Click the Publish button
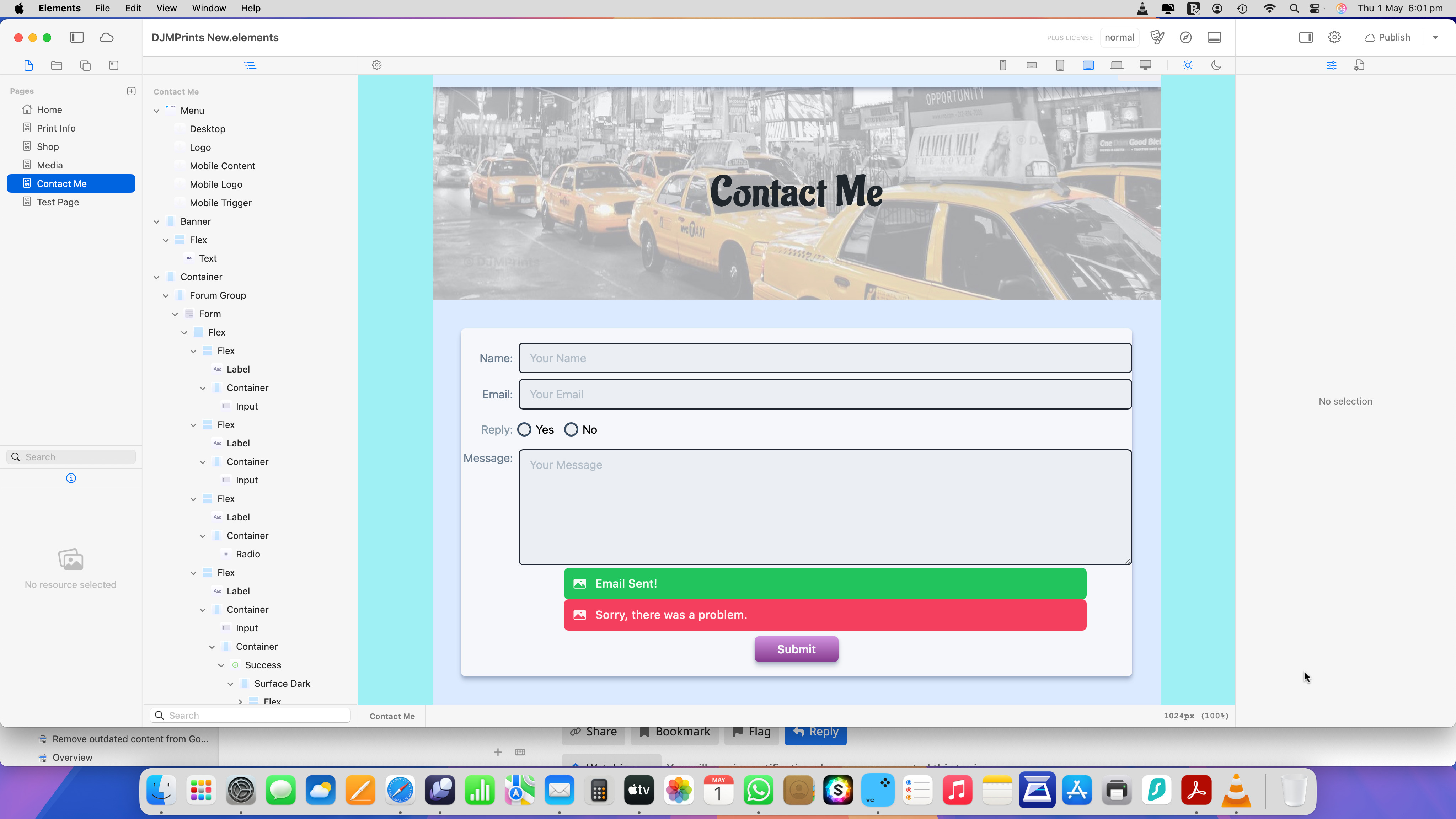The width and height of the screenshot is (1456, 819). click(1387, 37)
